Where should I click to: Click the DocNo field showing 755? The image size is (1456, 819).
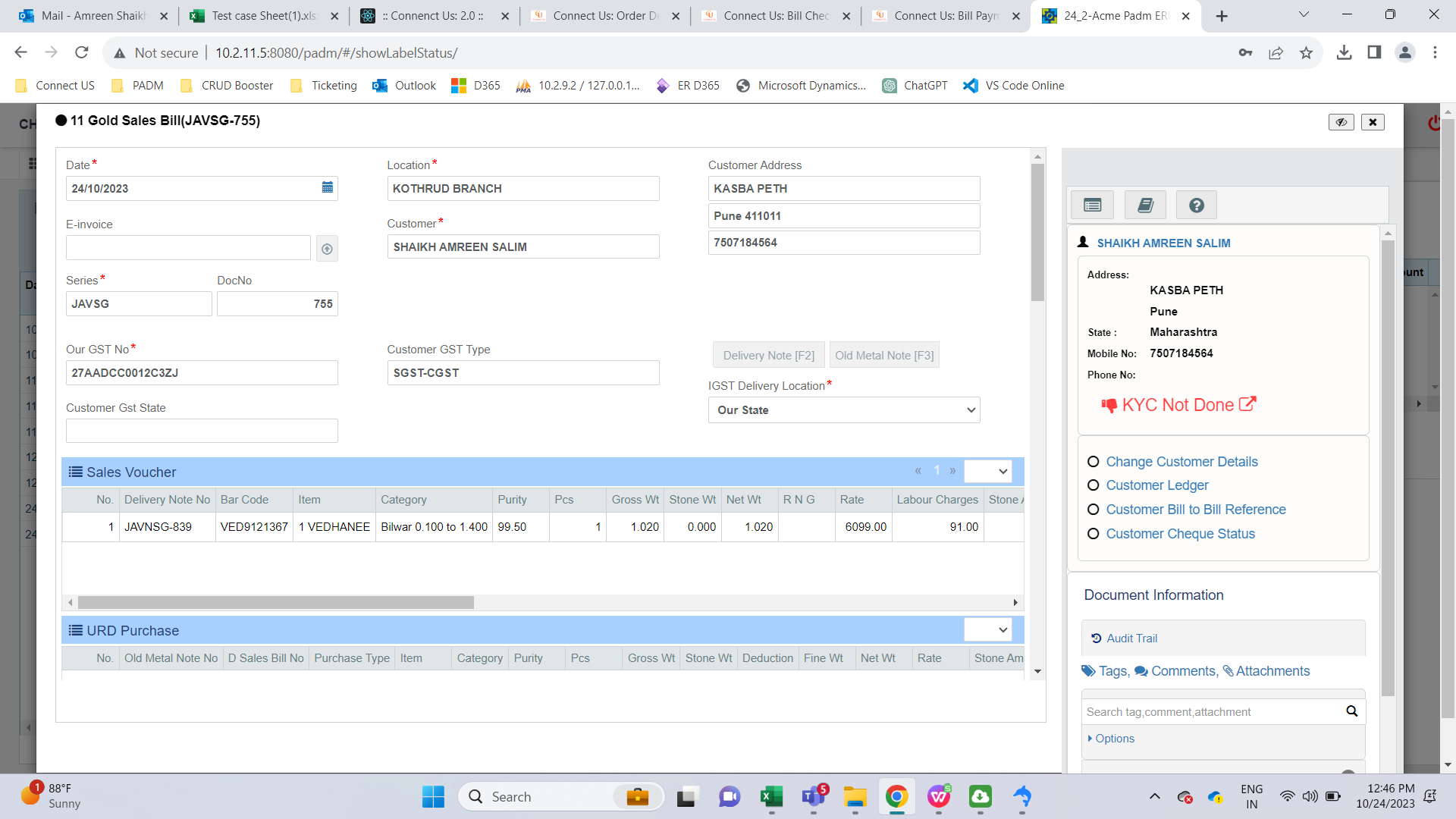(277, 304)
